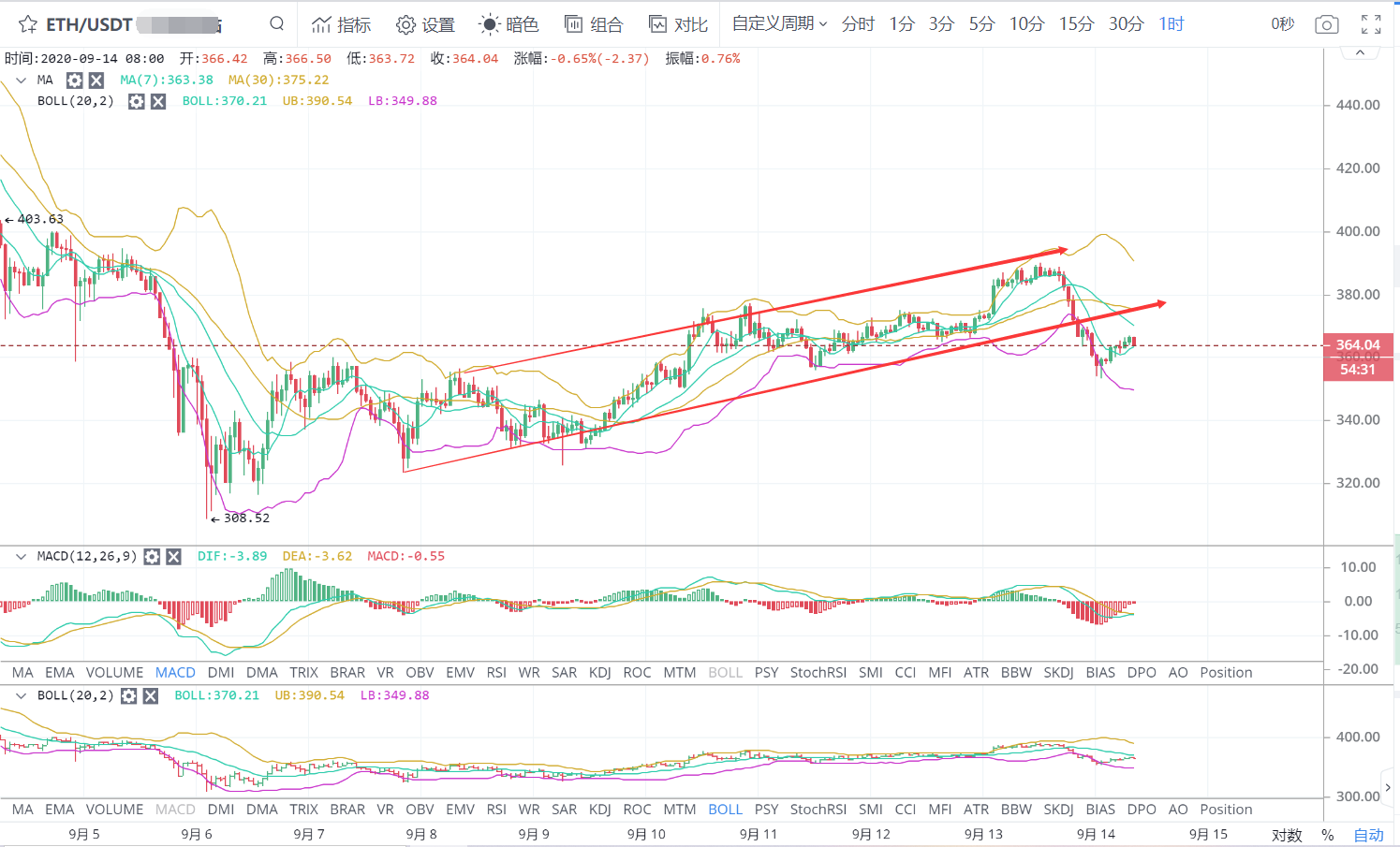Select MFI in the bottom indicator row
1400x847 pixels.
[939, 810]
